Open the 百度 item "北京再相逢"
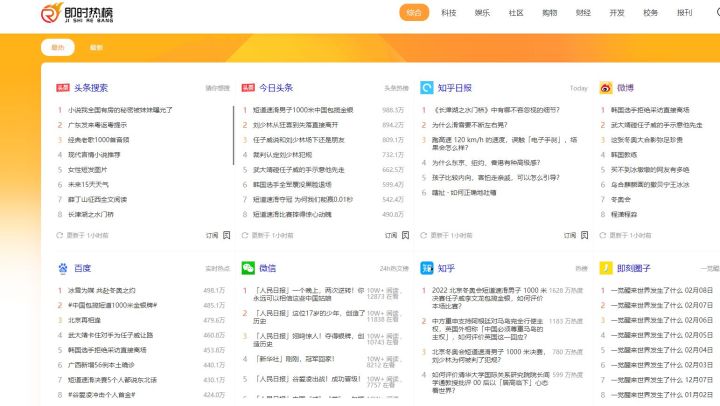720x406 pixels. 84,320
